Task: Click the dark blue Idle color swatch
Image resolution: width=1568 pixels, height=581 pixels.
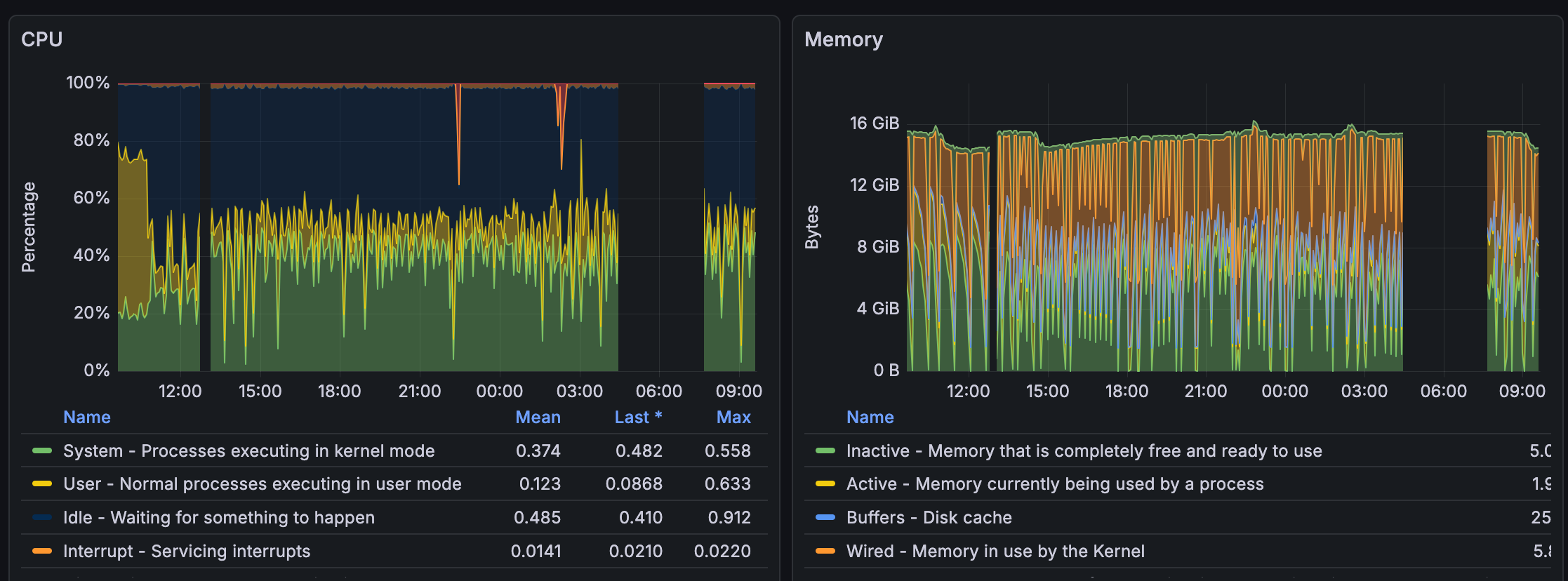Action: [42, 518]
